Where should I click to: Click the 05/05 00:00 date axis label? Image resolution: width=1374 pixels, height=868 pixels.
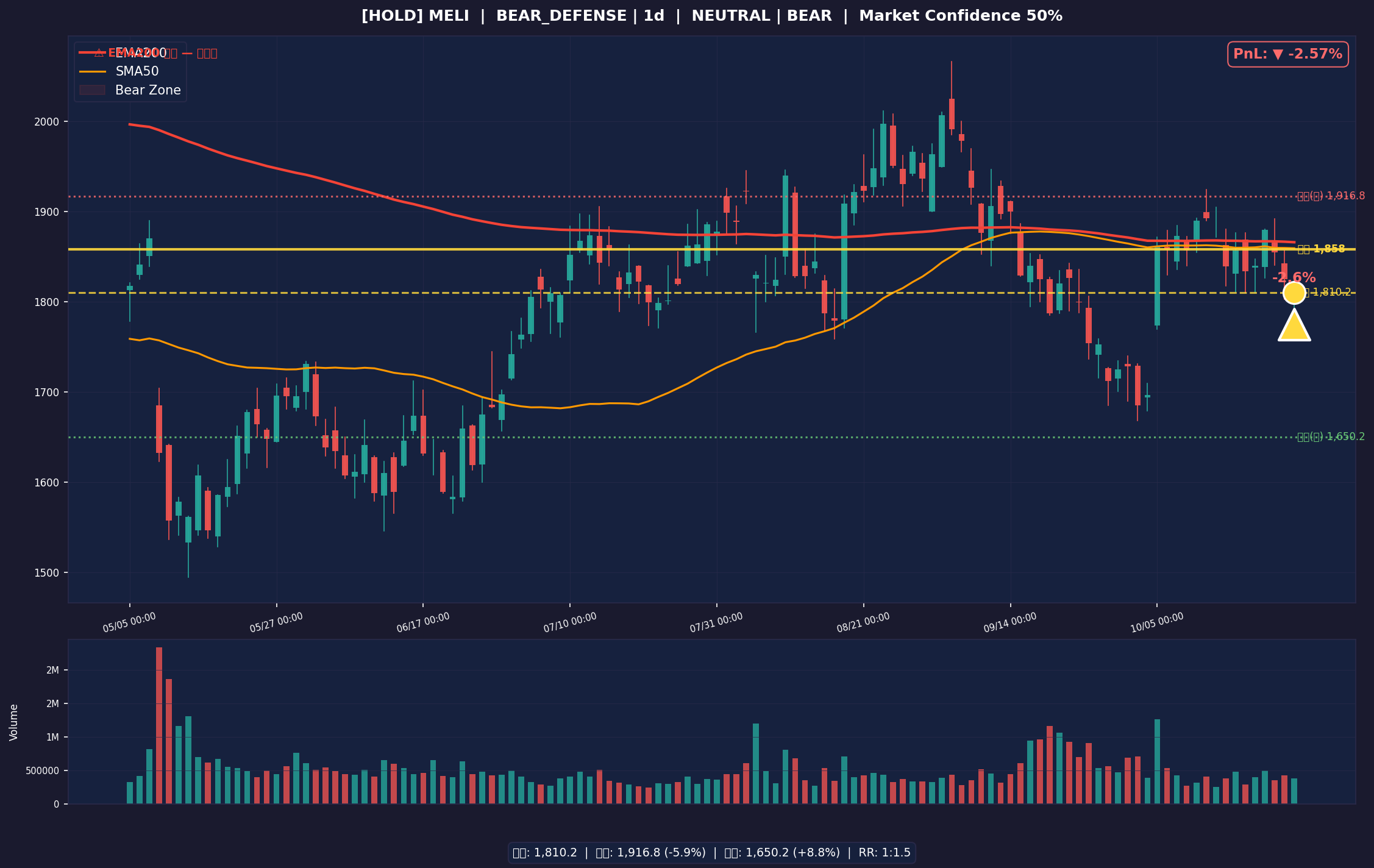tap(129, 623)
